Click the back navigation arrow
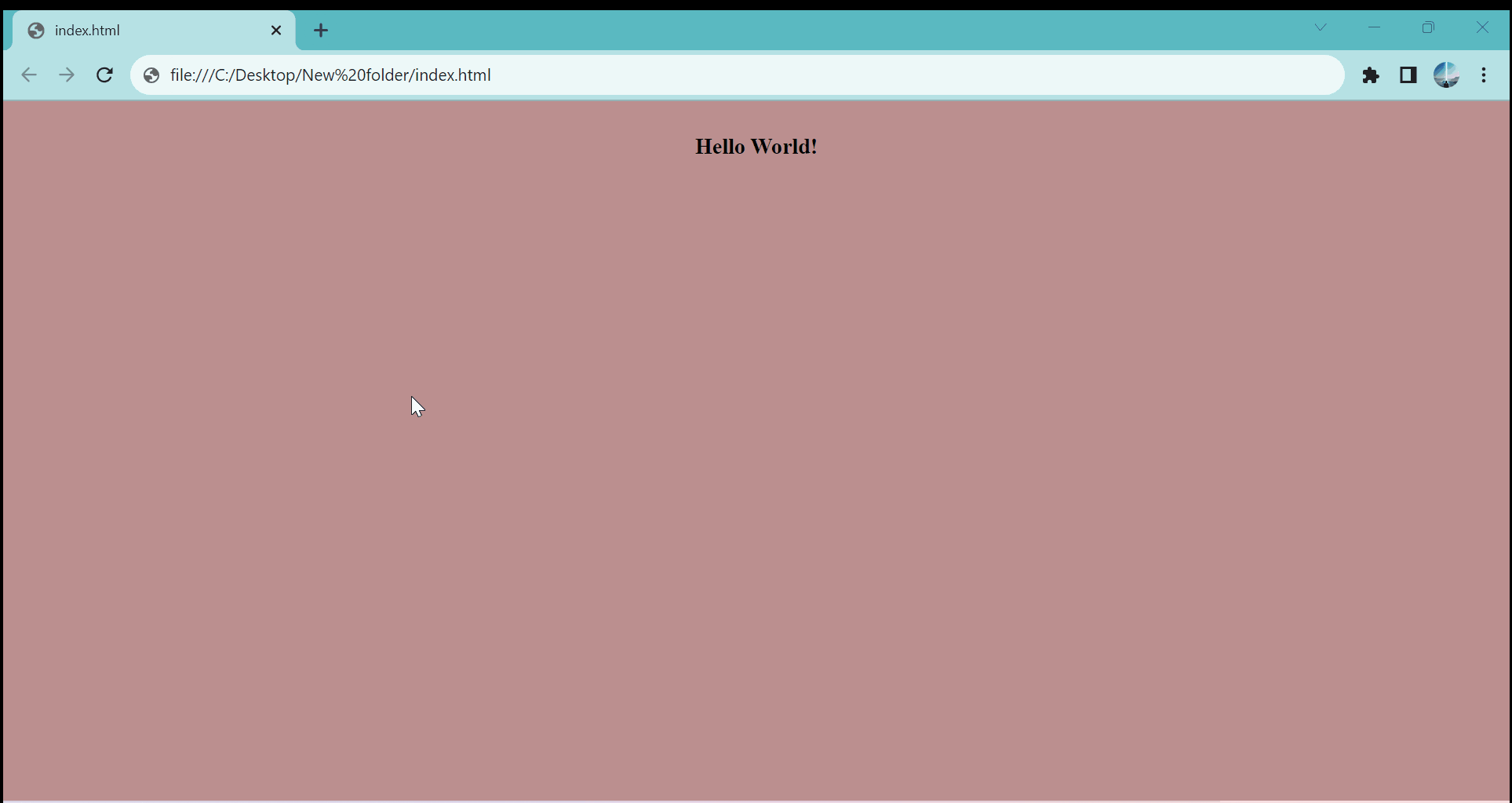 tap(29, 74)
